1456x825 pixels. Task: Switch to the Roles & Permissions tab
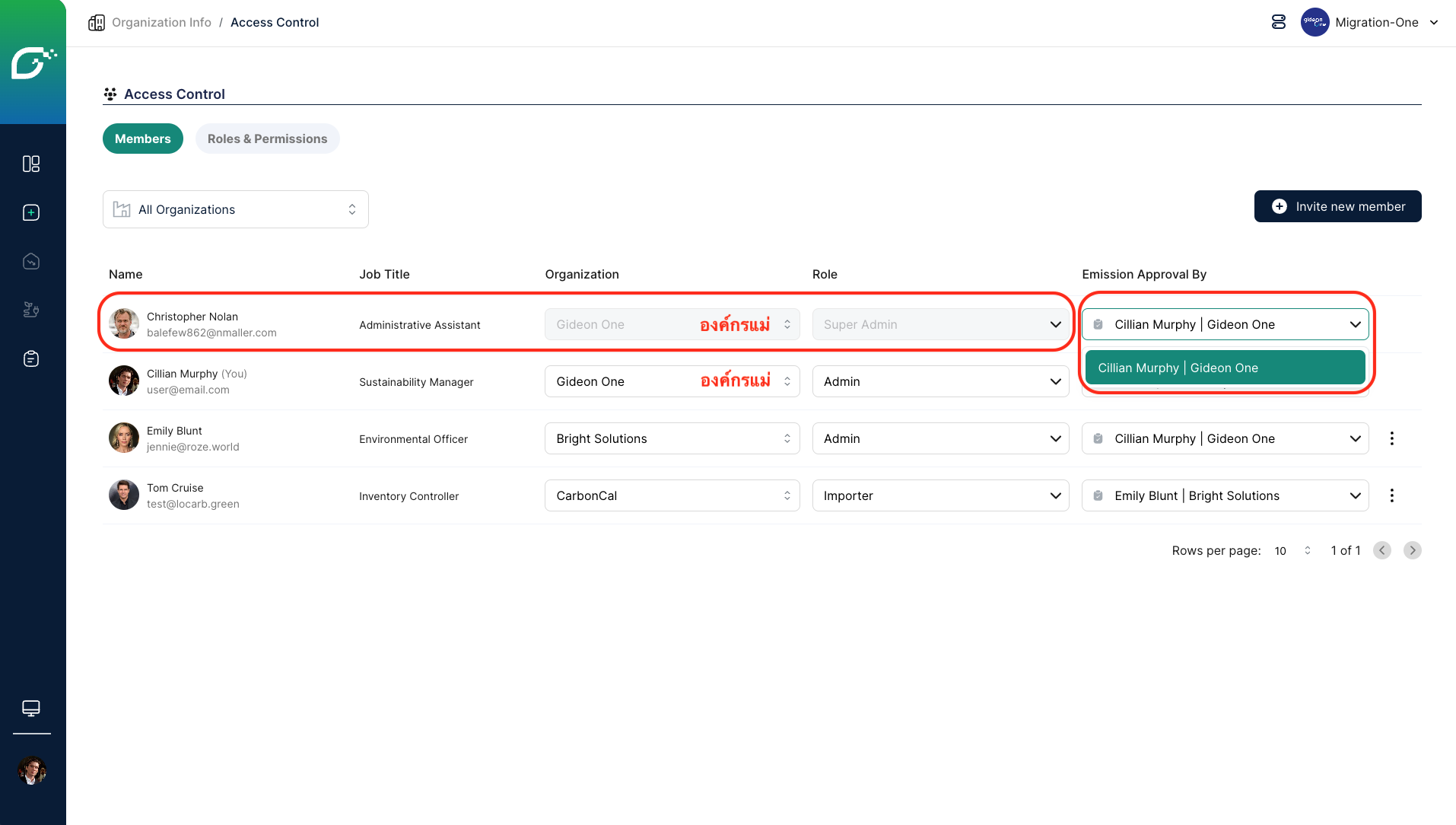(267, 139)
